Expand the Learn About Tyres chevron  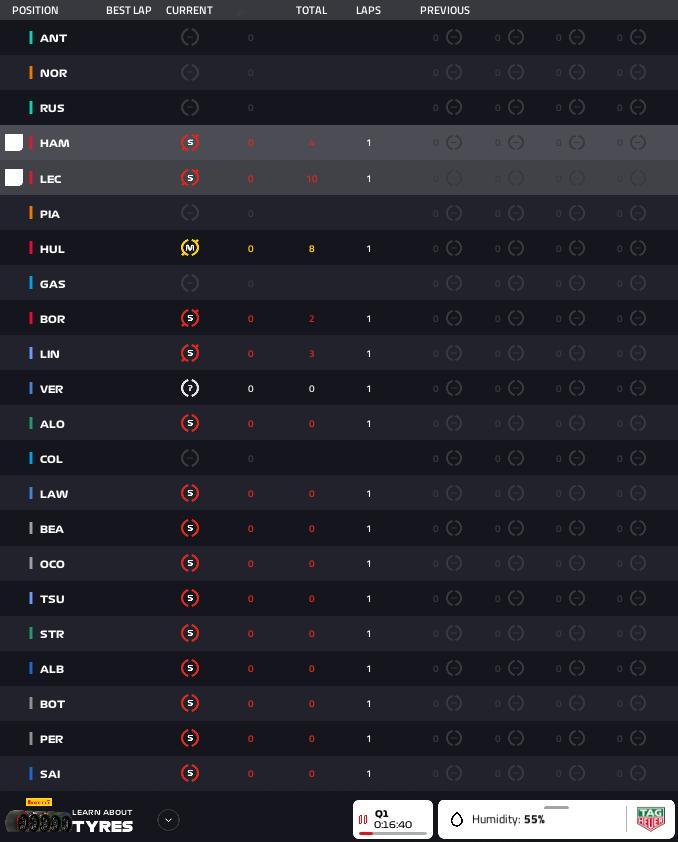coord(168,820)
